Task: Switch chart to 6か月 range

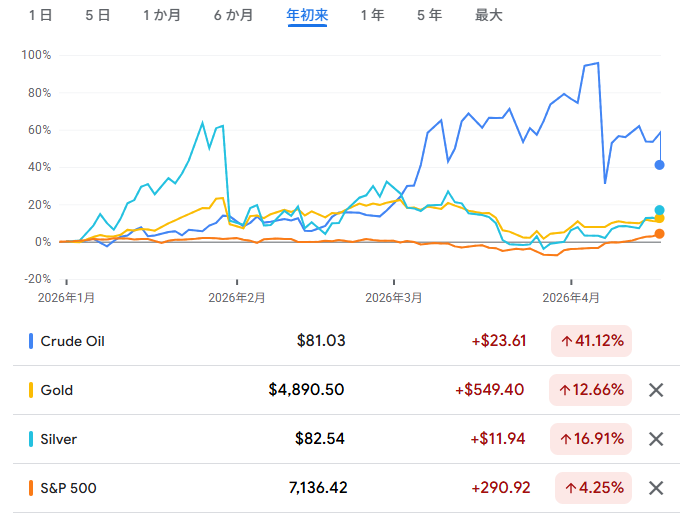Action: [x=233, y=15]
